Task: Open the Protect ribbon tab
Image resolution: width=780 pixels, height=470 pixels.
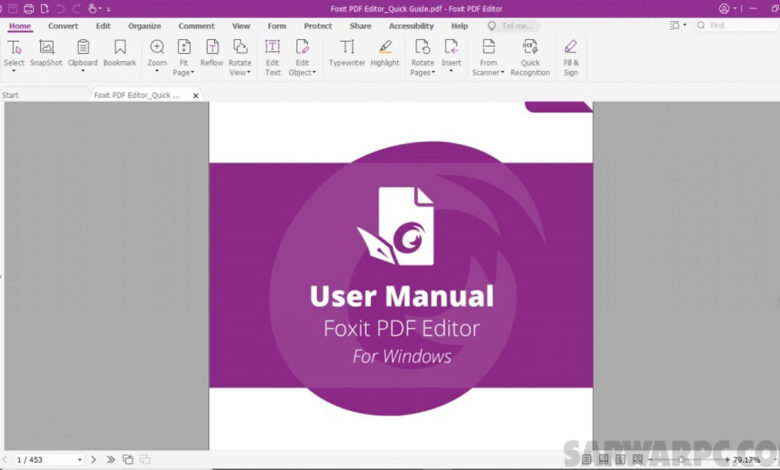Action: 318,26
